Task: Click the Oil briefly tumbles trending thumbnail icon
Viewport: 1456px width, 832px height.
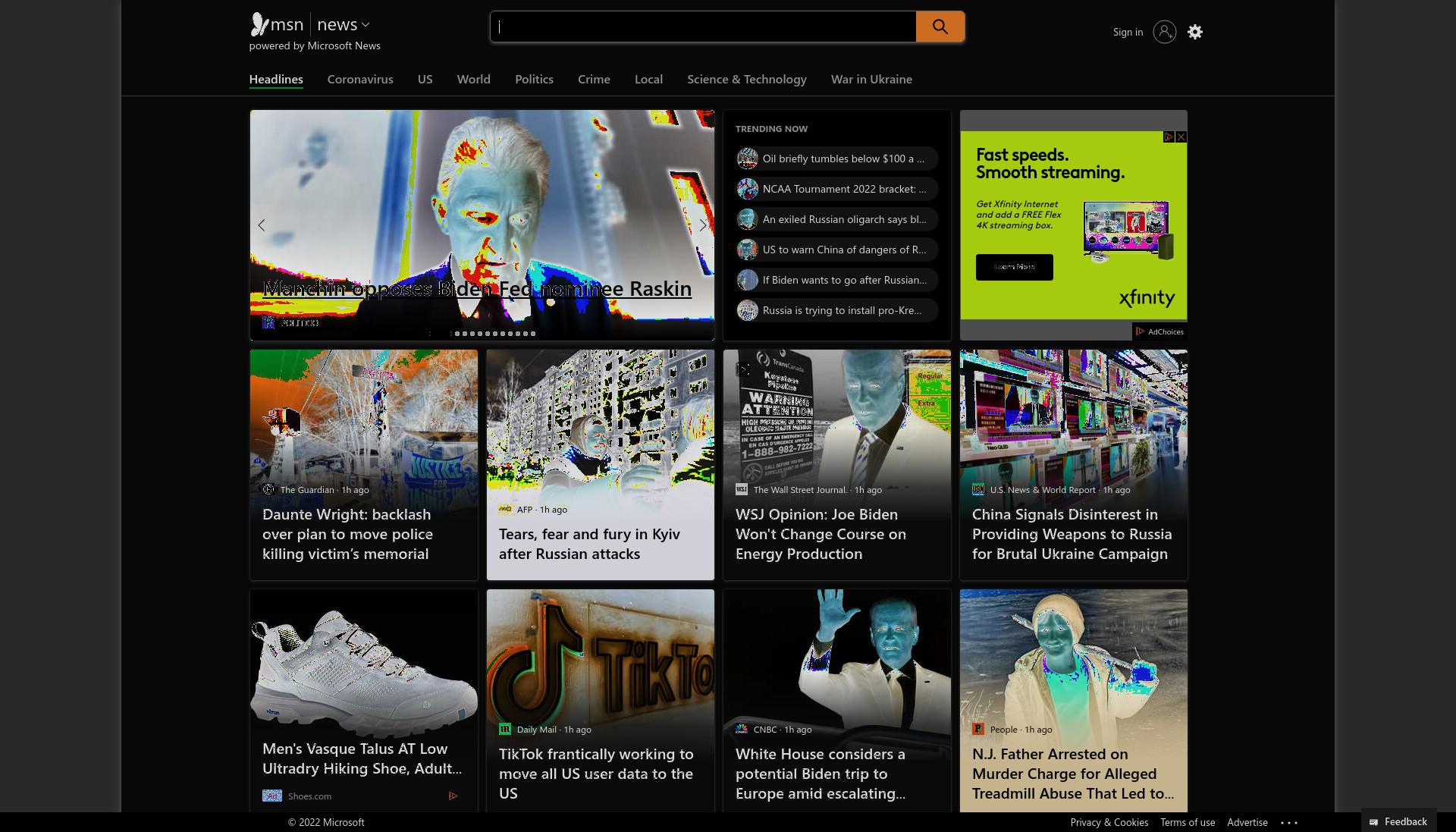Action: (748, 159)
